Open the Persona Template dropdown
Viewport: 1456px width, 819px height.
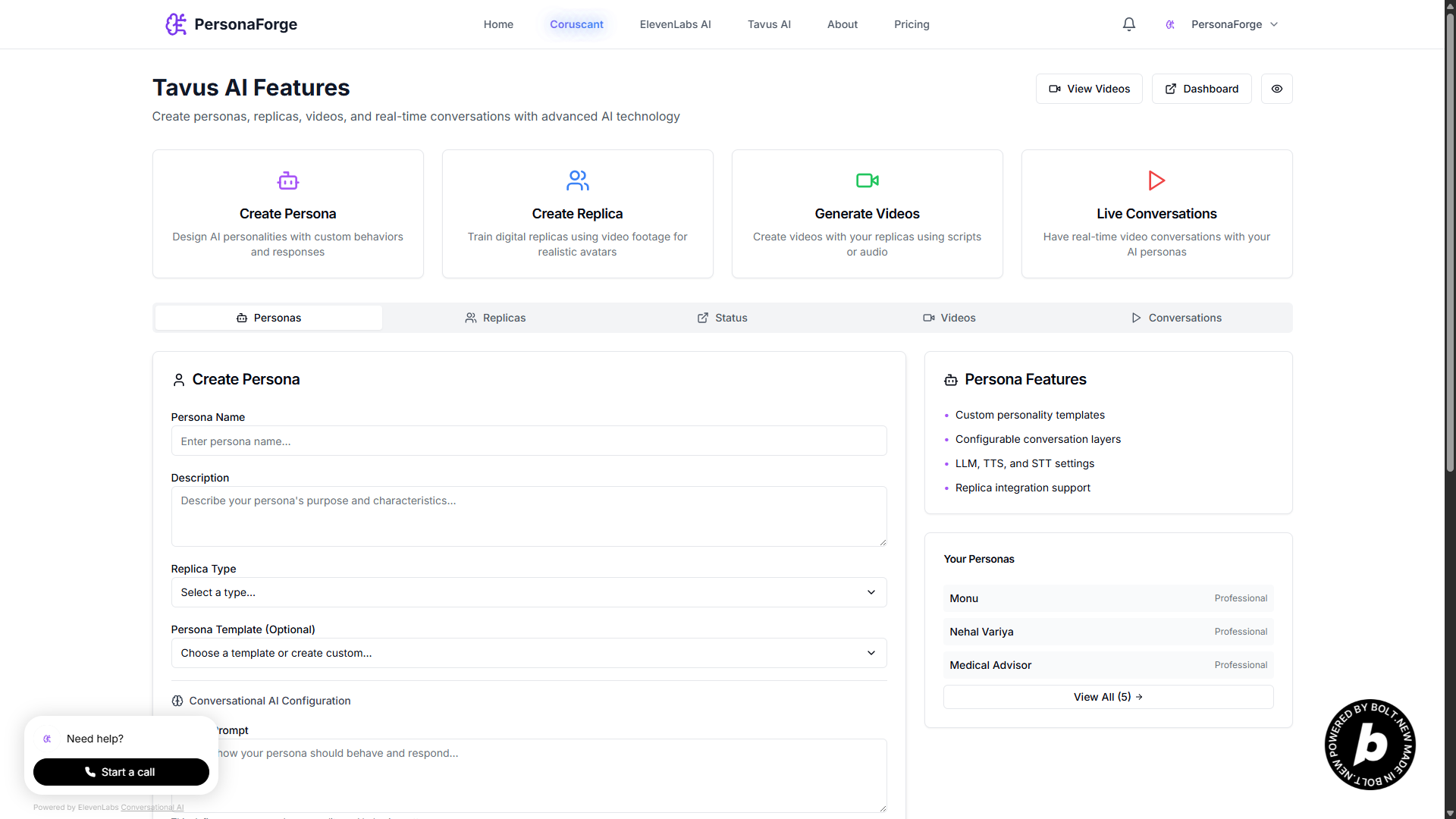(x=529, y=653)
